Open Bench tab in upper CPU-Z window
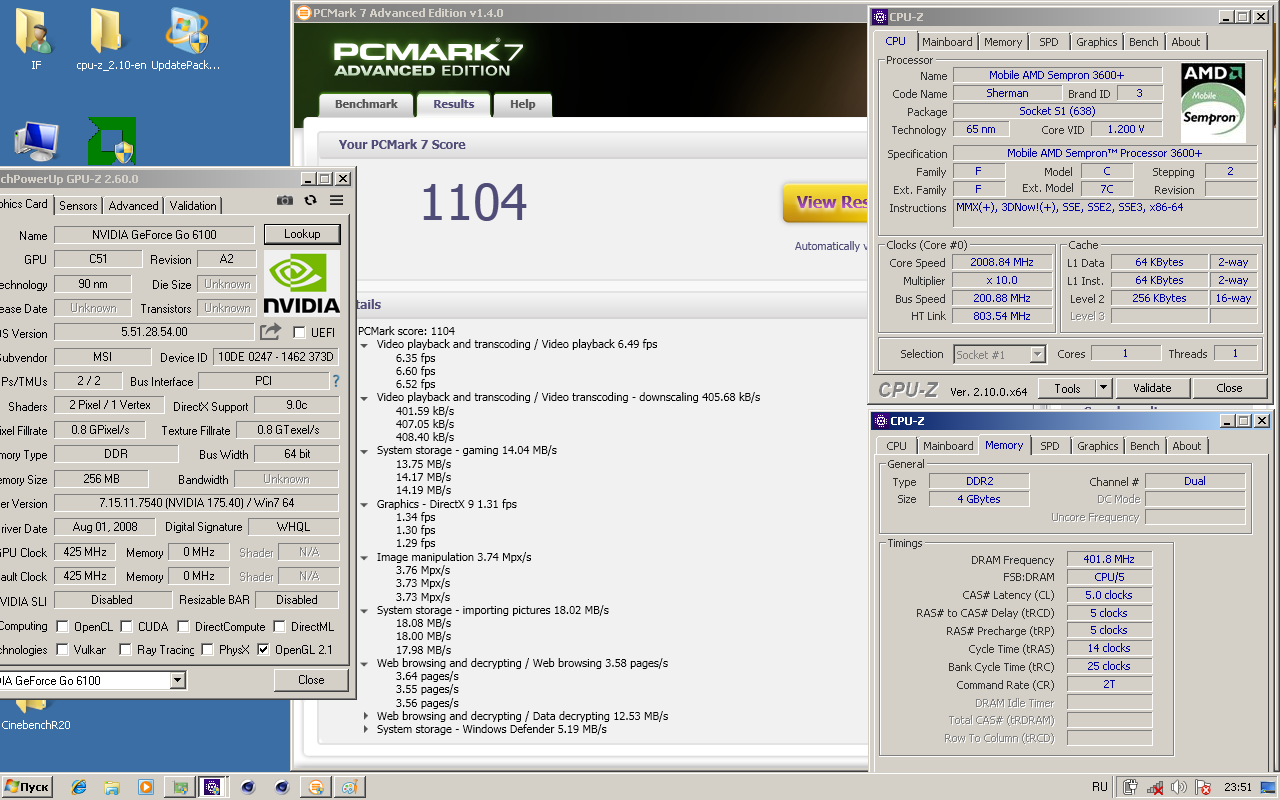Screen dimensions: 1280x800 (x=1144, y=42)
